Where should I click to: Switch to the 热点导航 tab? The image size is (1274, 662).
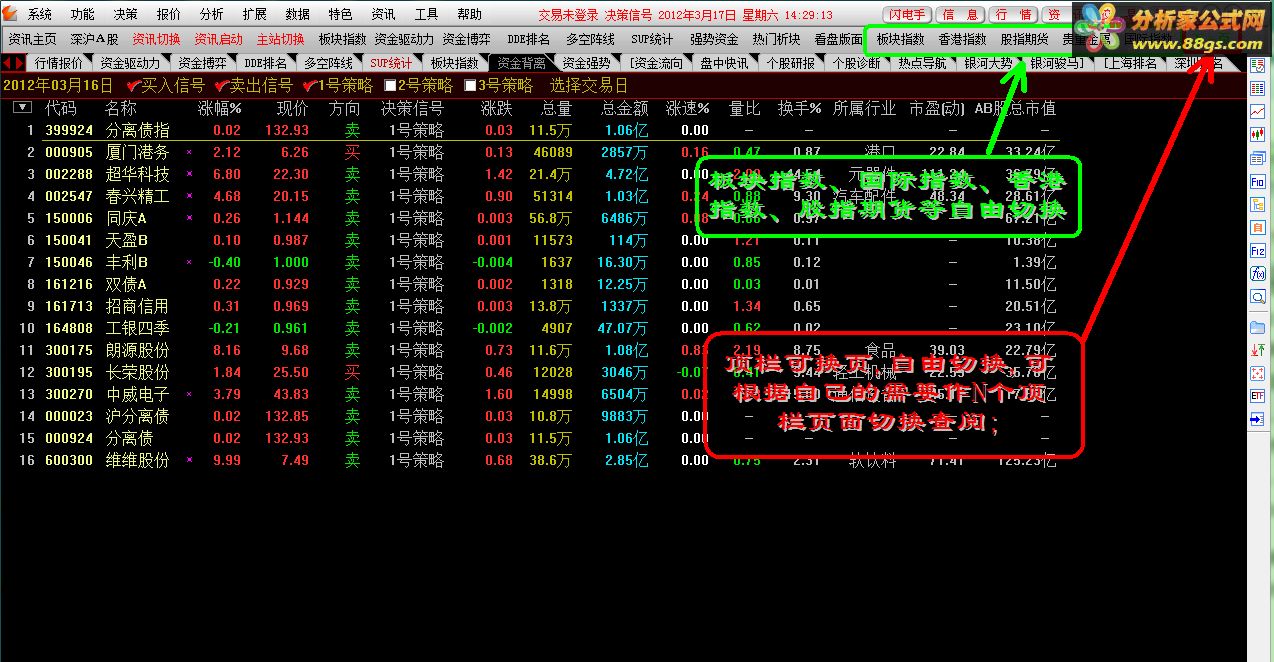922,63
